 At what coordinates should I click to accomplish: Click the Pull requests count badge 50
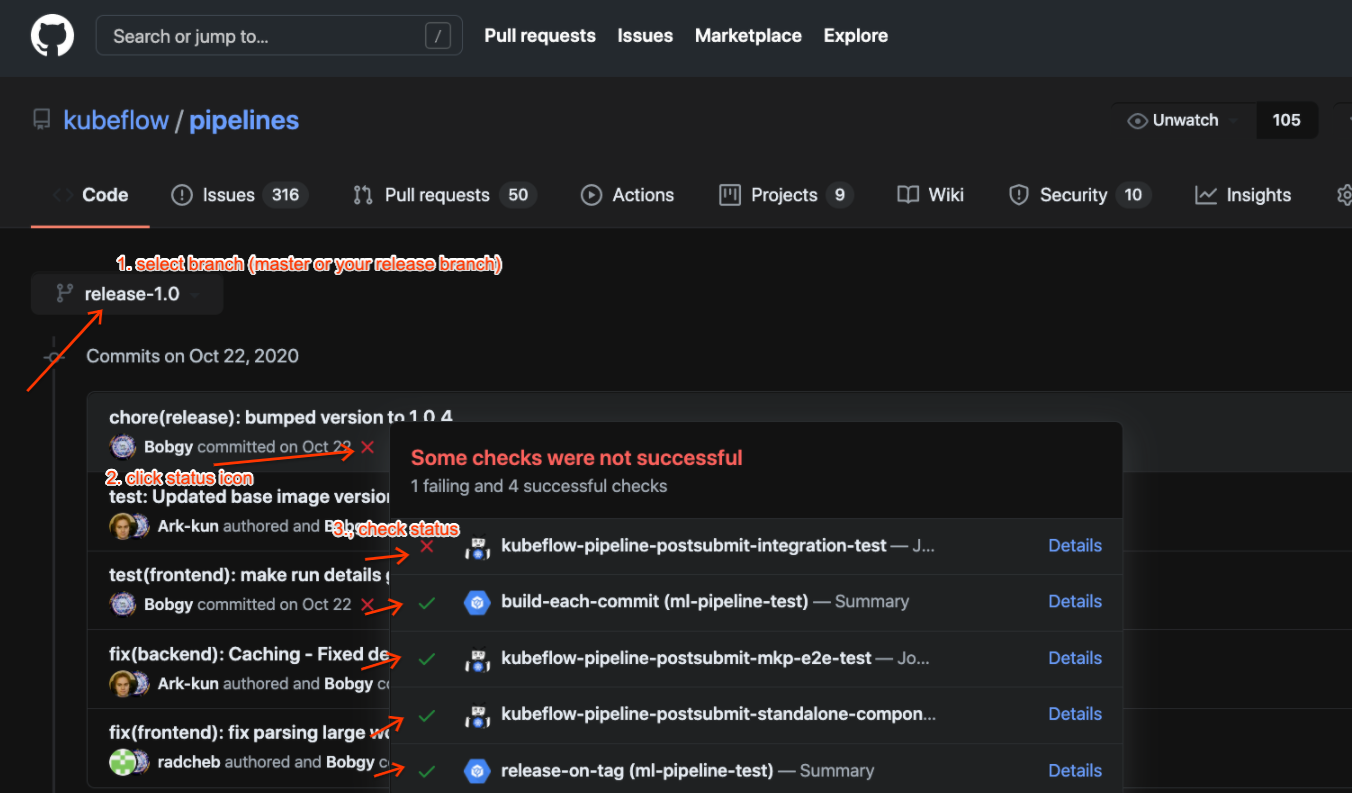518,195
